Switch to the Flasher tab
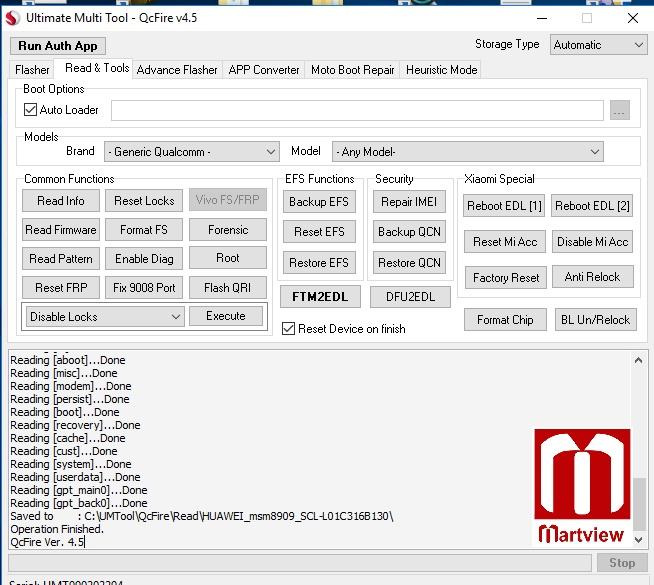654x585 pixels. [x=32, y=70]
